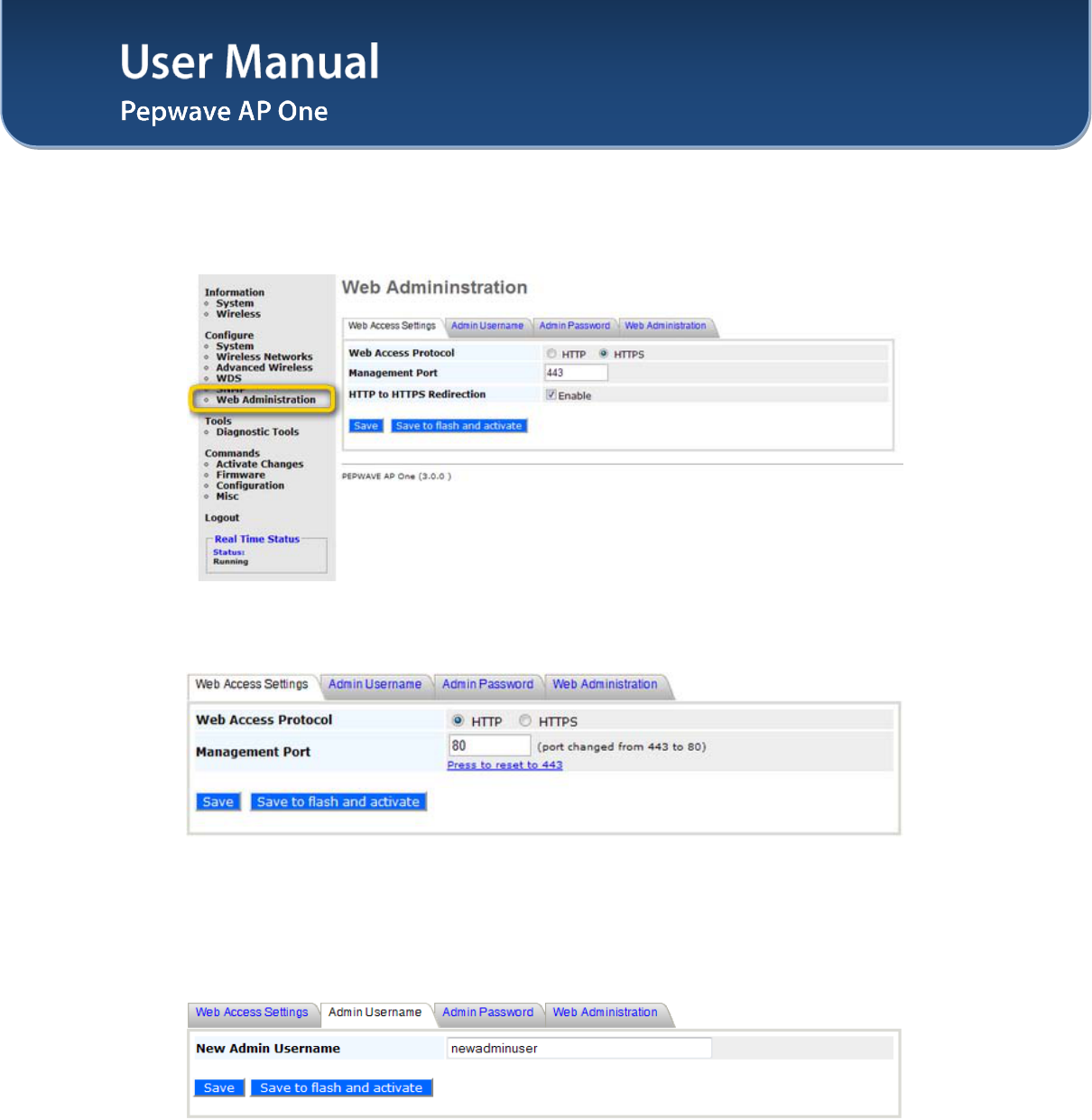
Task: Open Advanced Wireless settings in sidebar
Action: (x=264, y=367)
